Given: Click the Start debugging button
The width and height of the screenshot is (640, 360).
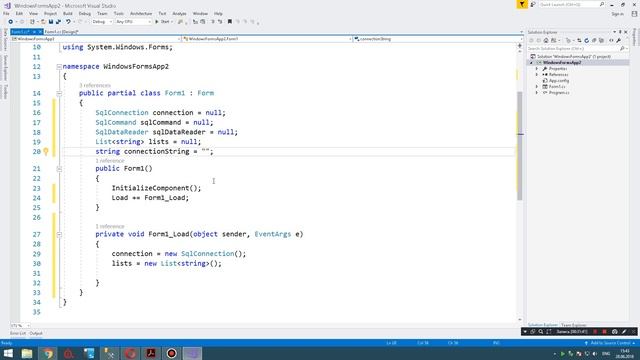Looking at the screenshot, I should (163, 22).
